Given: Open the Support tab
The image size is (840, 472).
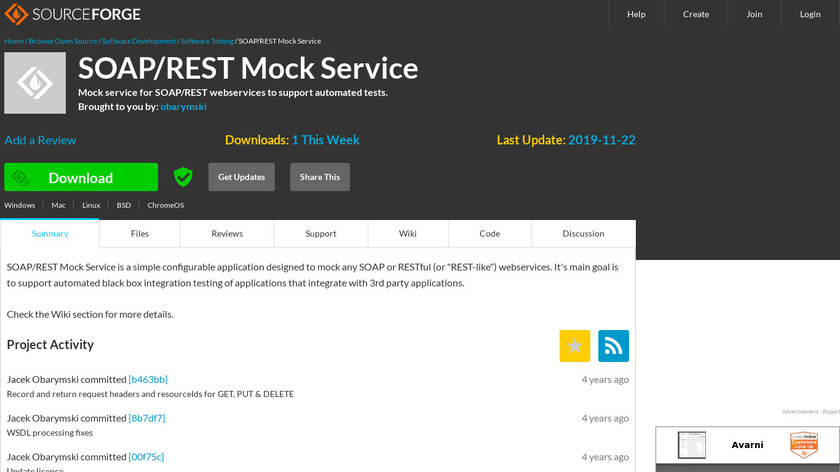Looking at the screenshot, I should 321,234.
